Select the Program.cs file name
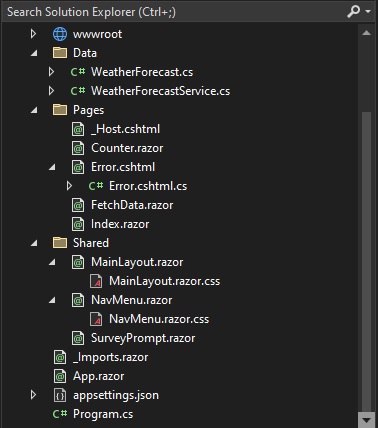This screenshot has height=428, width=378. (x=103, y=414)
